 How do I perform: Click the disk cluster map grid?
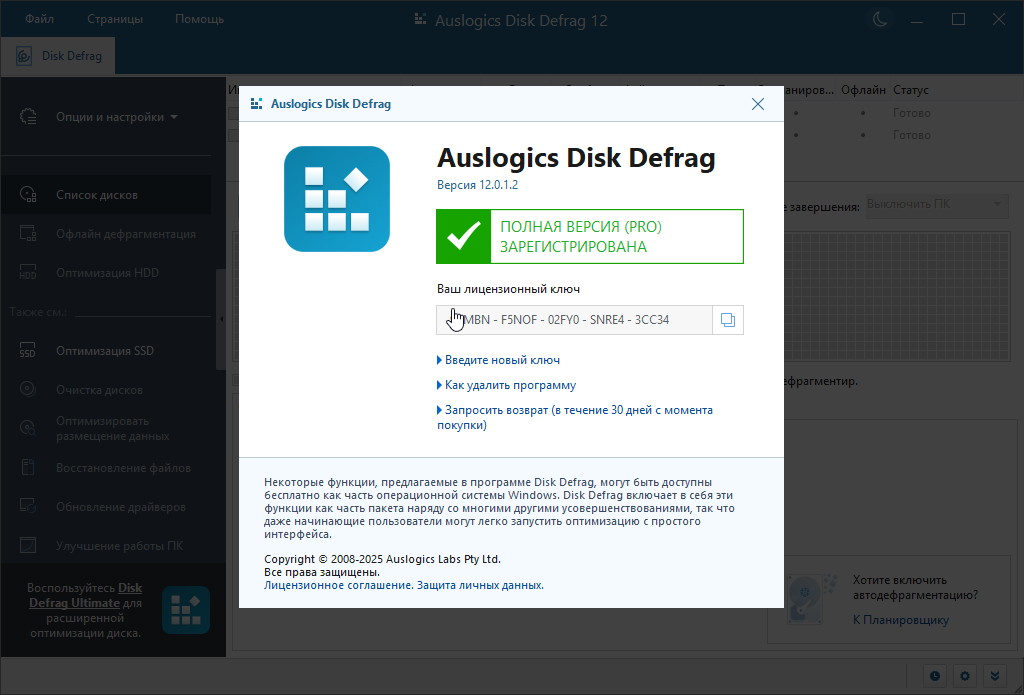pos(897,296)
